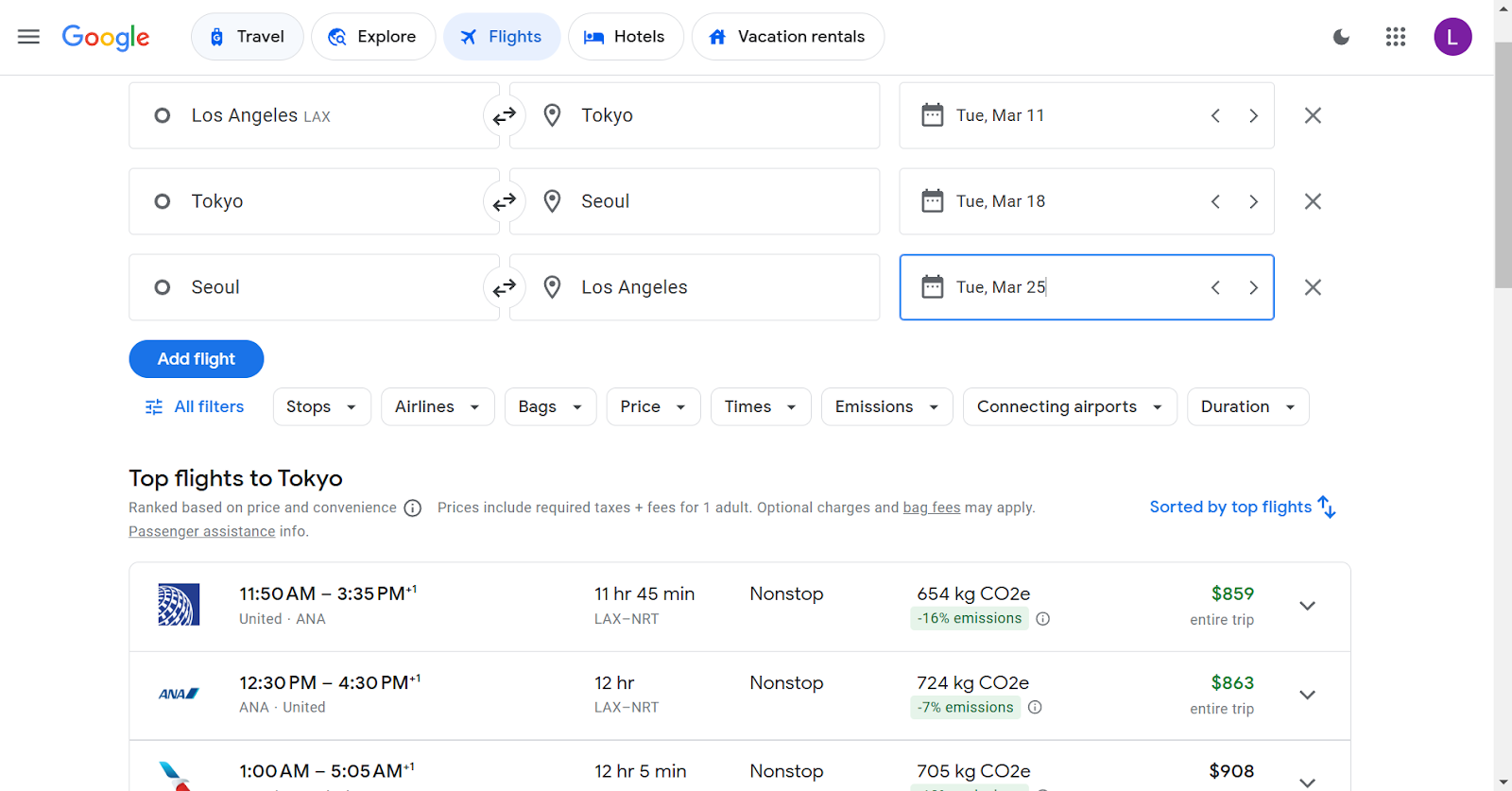Swap Seoul and Los Angeles airports
The height and width of the screenshot is (791, 1512).
tap(505, 287)
